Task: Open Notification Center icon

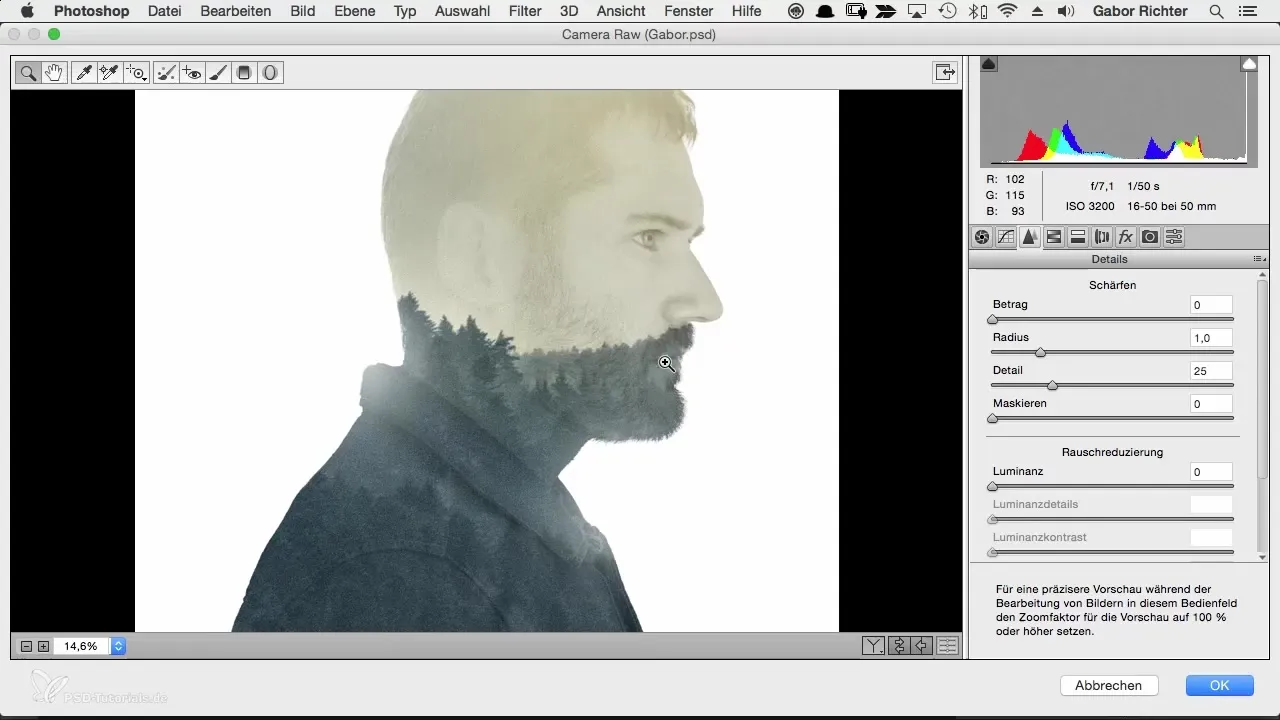Action: (x=1245, y=12)
